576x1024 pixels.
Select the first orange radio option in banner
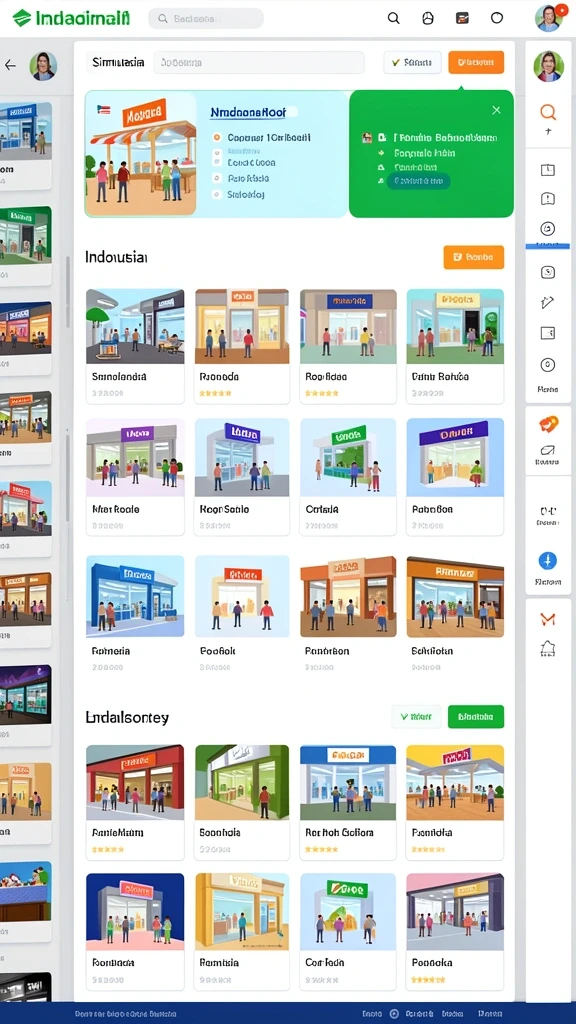click(217, 138)
